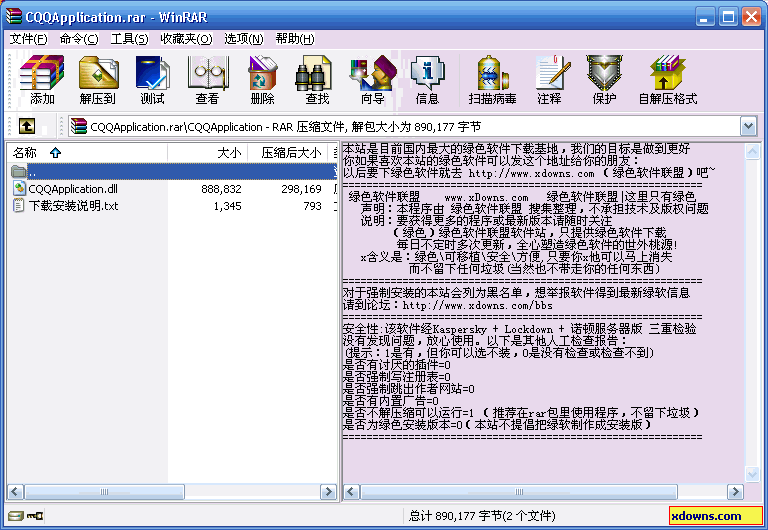Open the 帮助(H) menu

[x=294, y=39]
